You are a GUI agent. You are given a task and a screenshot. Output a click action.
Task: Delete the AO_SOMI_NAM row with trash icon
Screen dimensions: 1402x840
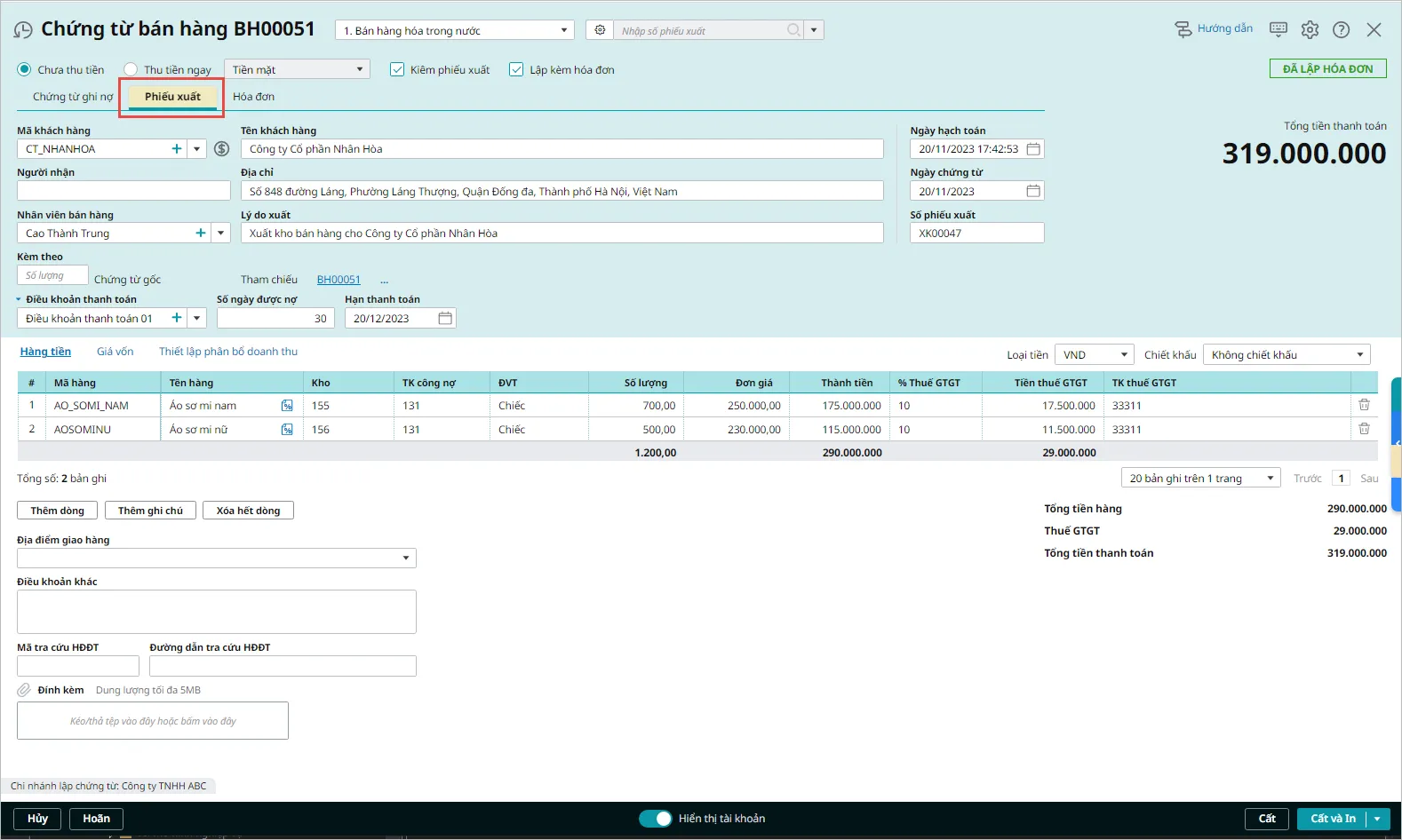coord(1364,405)
